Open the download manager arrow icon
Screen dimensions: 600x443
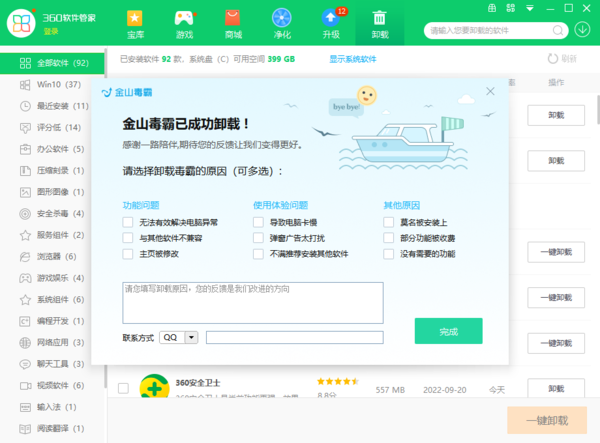coord(582,29)
